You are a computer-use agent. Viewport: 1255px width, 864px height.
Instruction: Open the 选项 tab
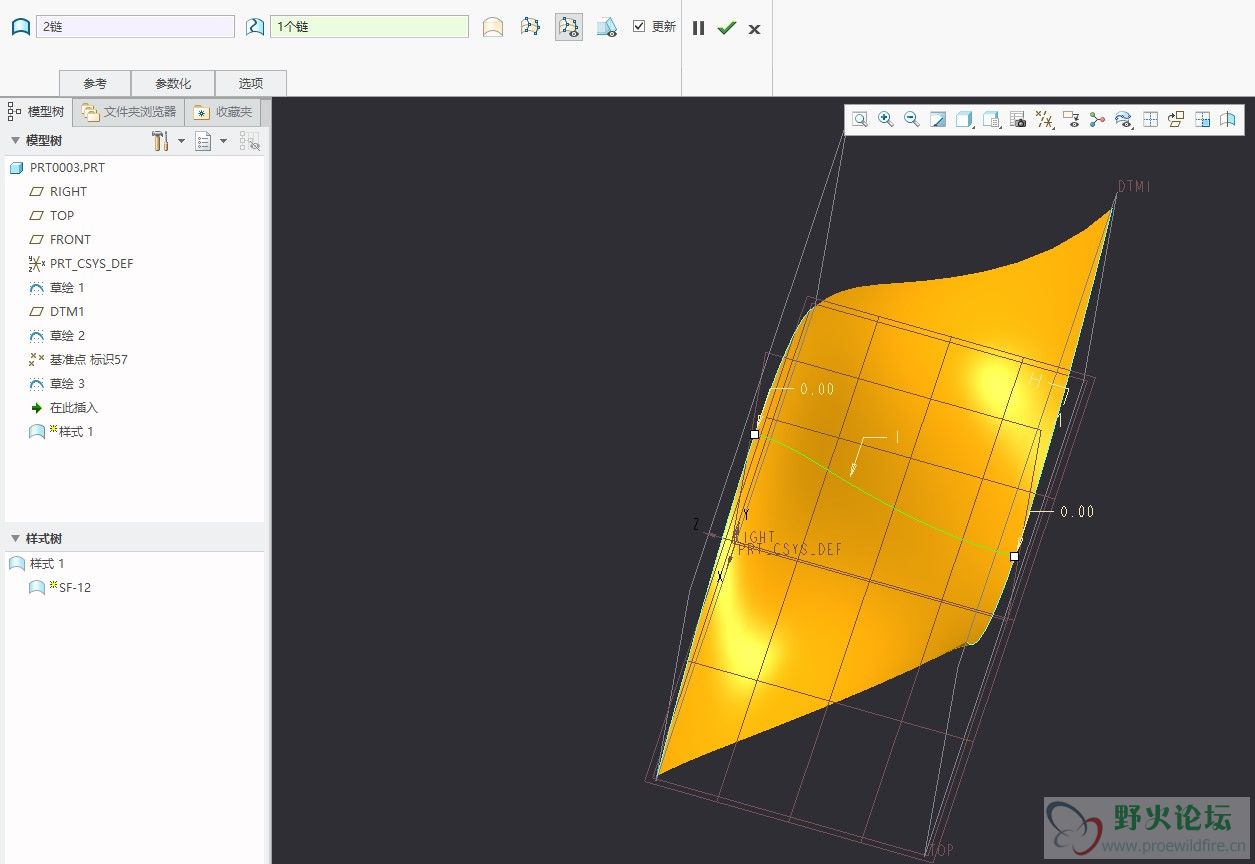click(x=251, y=83)
